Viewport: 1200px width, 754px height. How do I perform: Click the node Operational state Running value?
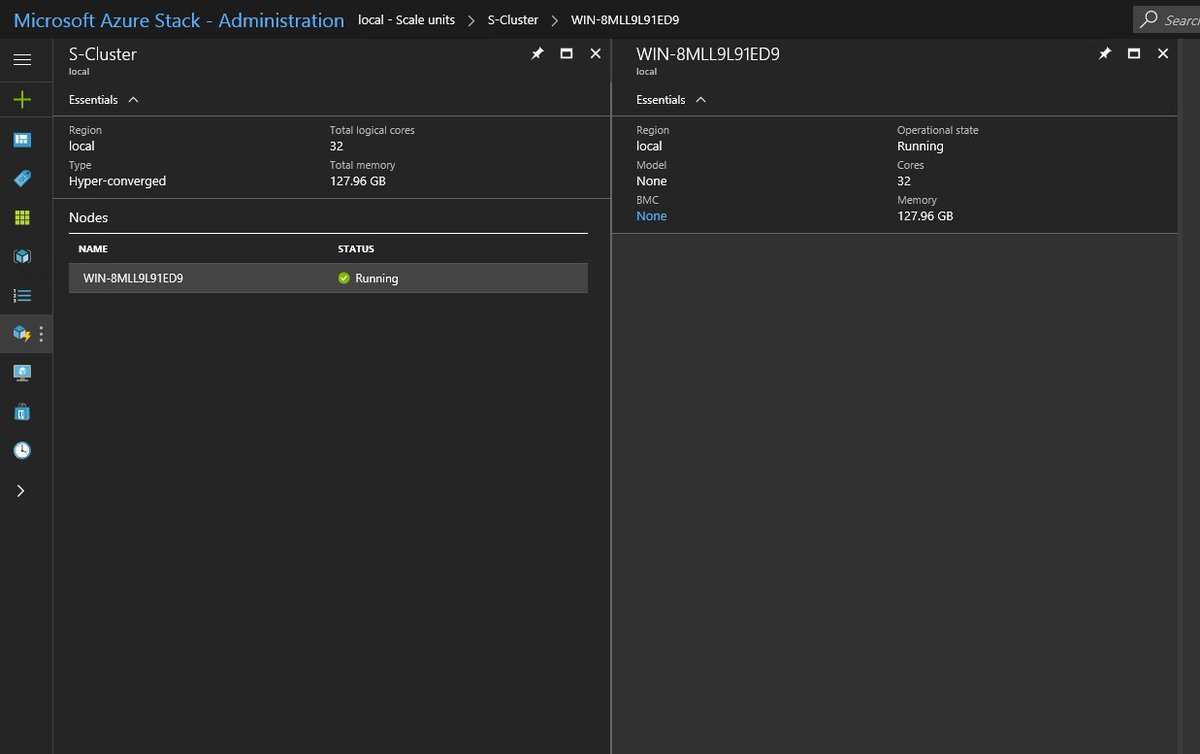coord(920,146)
